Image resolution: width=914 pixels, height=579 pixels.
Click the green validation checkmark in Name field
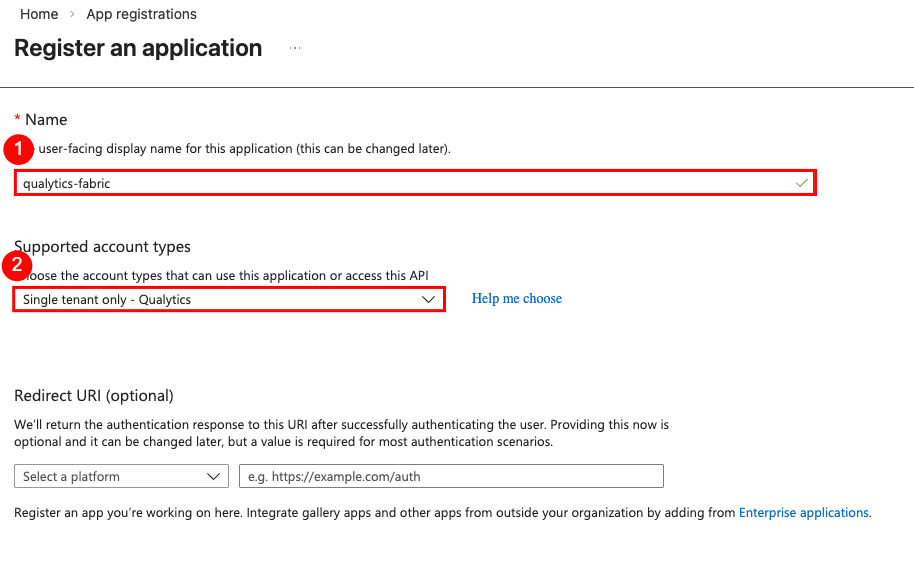point(802,183)
